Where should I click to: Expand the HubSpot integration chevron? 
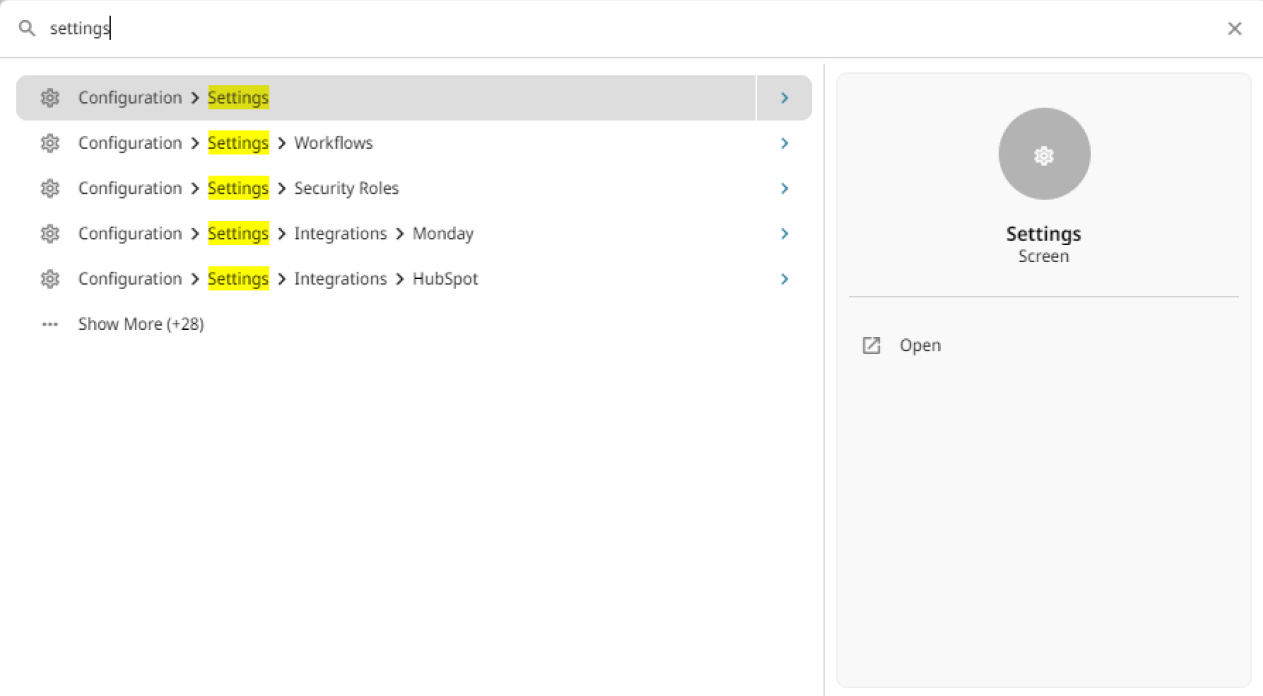[x=784, y=279]
